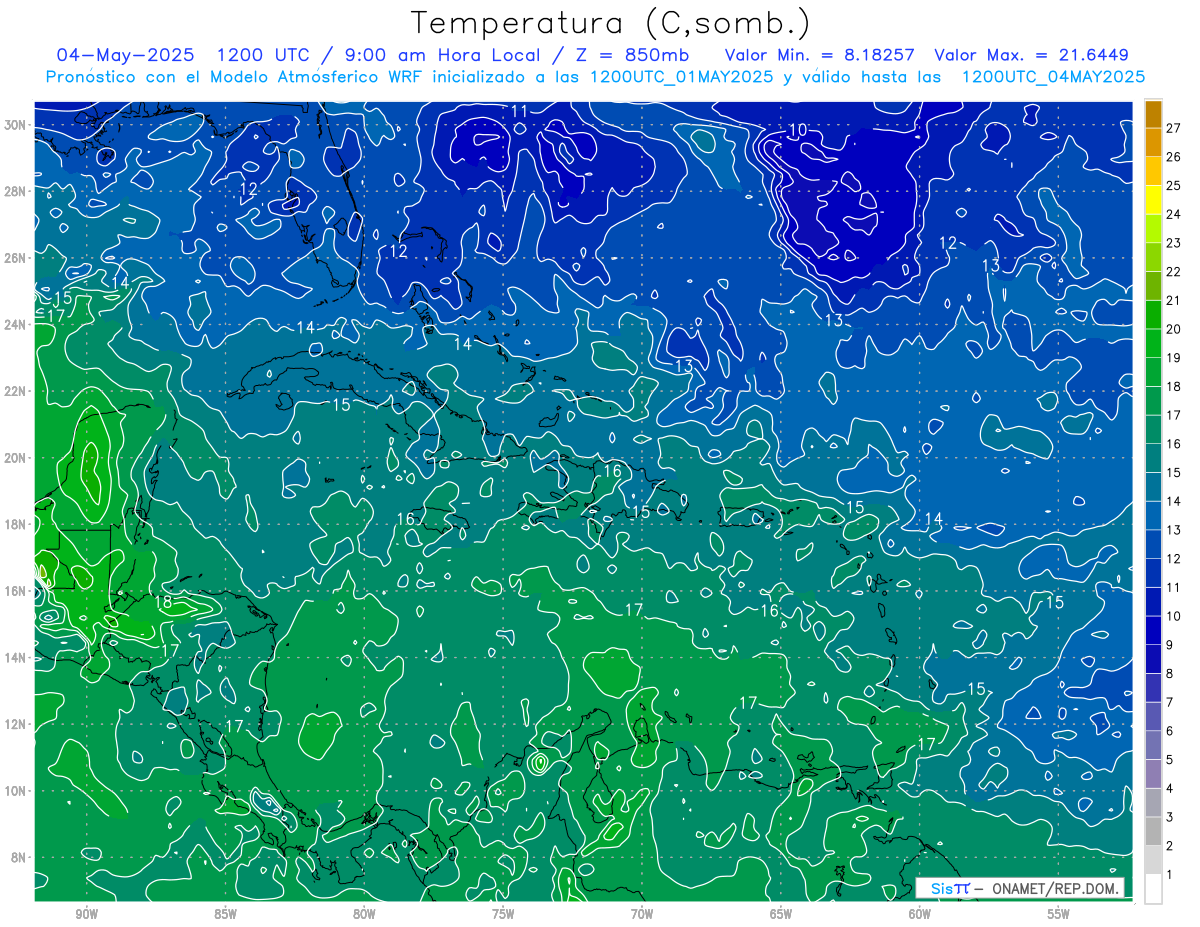Click the "11" contour label at the map top
The height and width of the screenshot is (927, 1200).
519,110
